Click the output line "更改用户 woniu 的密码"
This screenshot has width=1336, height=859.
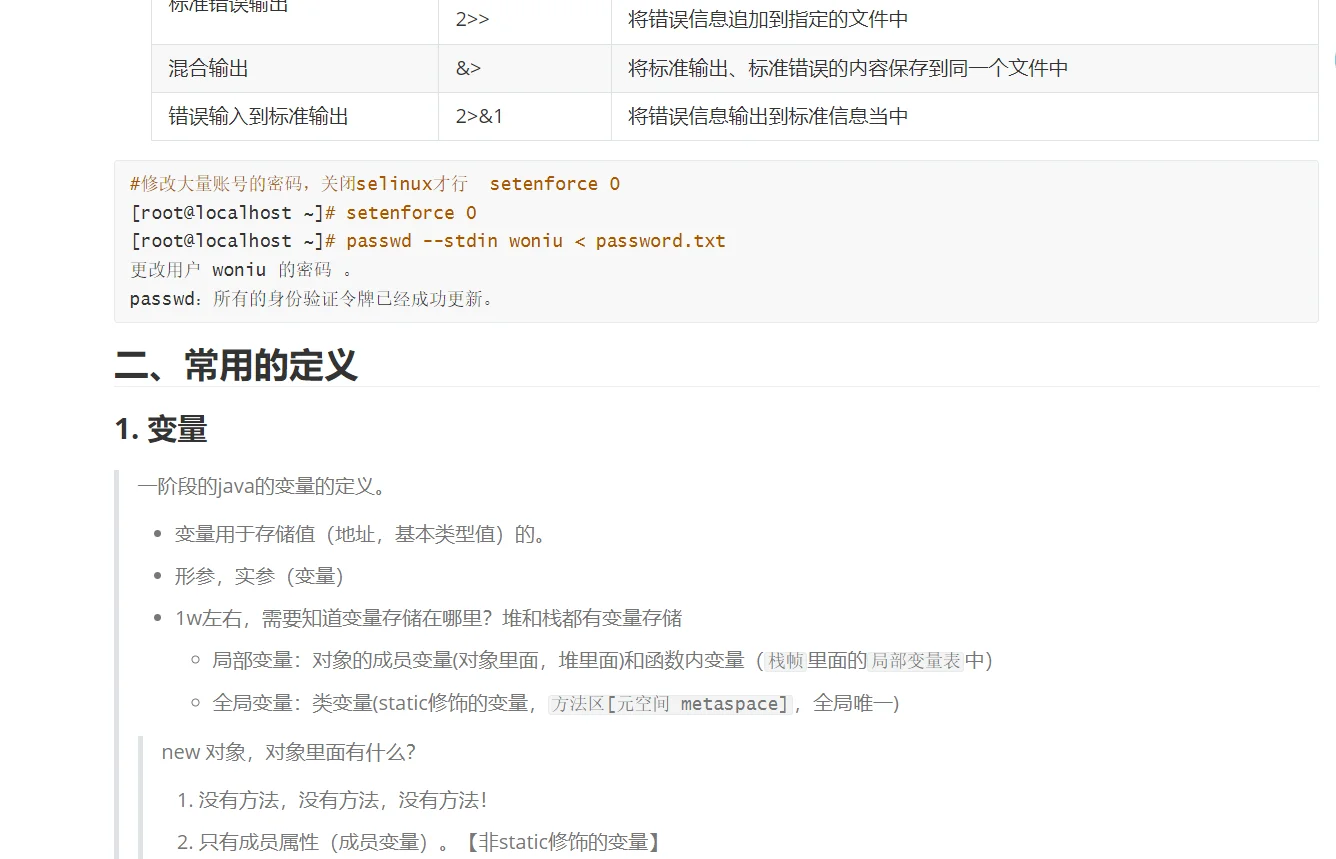click(241, 270)
